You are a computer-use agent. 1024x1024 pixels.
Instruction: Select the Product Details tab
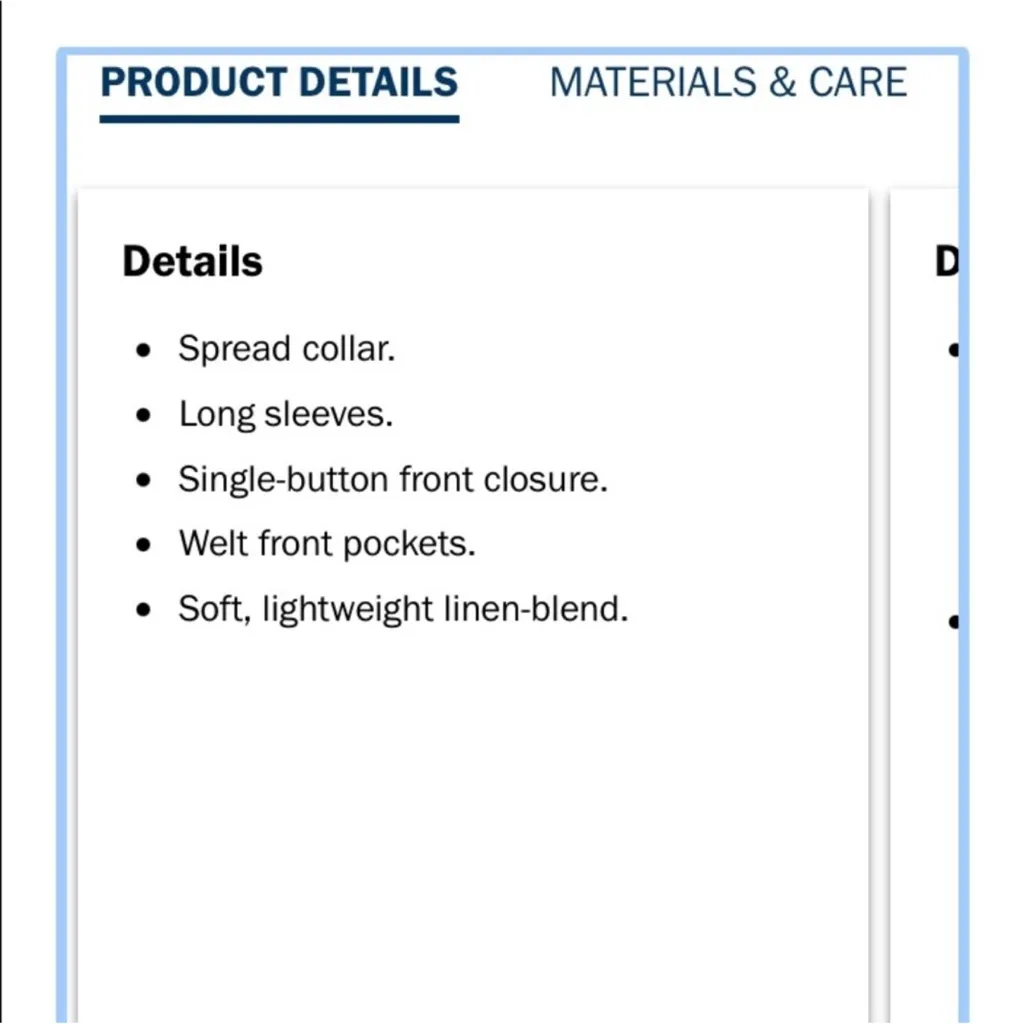(279, 82)
